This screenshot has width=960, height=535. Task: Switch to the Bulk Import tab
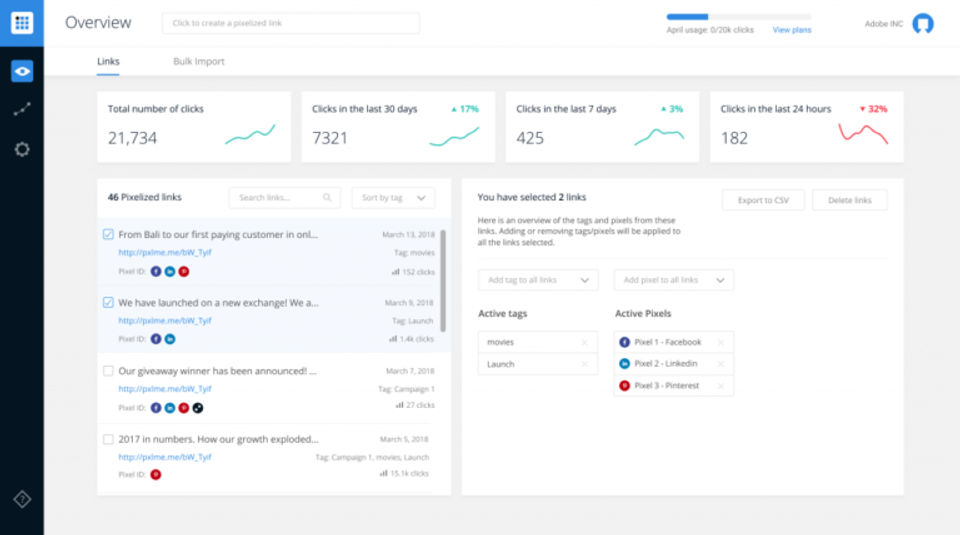pos(198,62)
